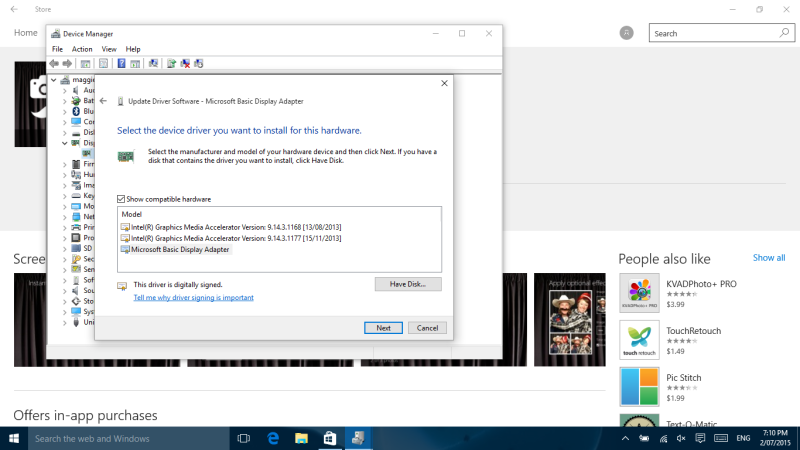Open Properties from the Device Manager toolbar

coord(103,63)
